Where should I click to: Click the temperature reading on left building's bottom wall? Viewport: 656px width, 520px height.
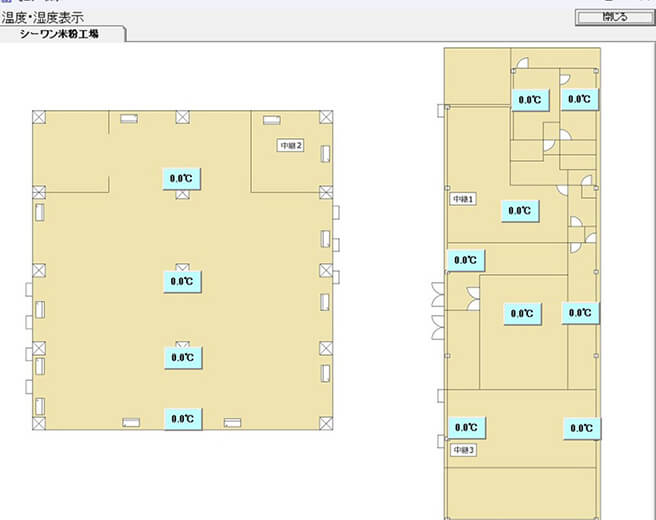(x=182, y=419)
